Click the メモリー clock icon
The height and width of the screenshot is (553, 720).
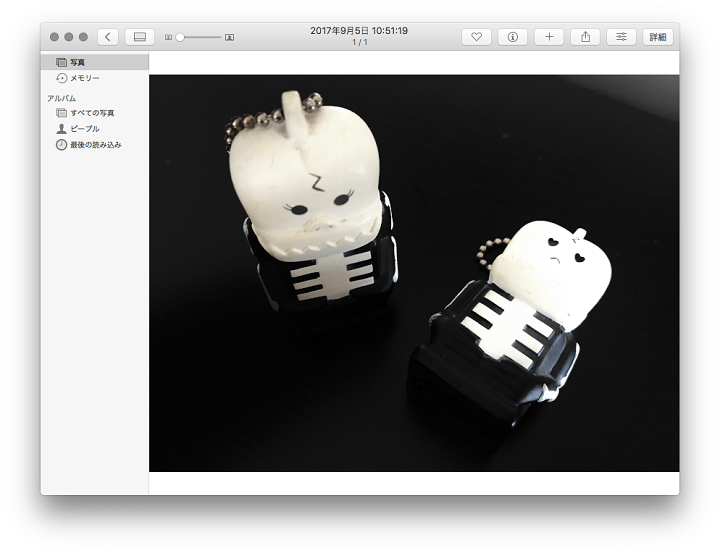coord(62,78)
